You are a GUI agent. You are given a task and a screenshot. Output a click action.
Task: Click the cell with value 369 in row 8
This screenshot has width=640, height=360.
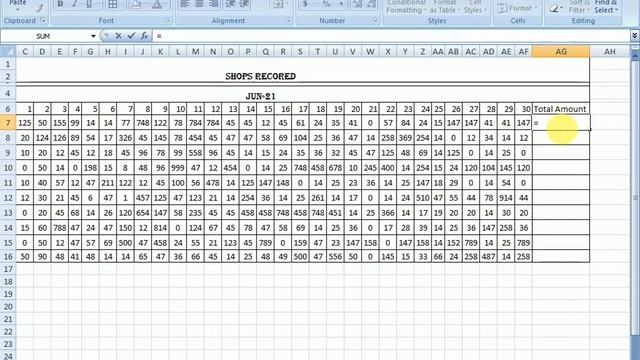click(405, 138)
